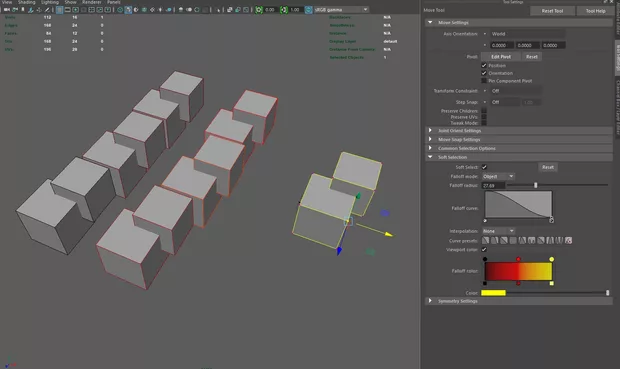
Task: Disable the Viewport color checkbox
Action: point(484,250)
